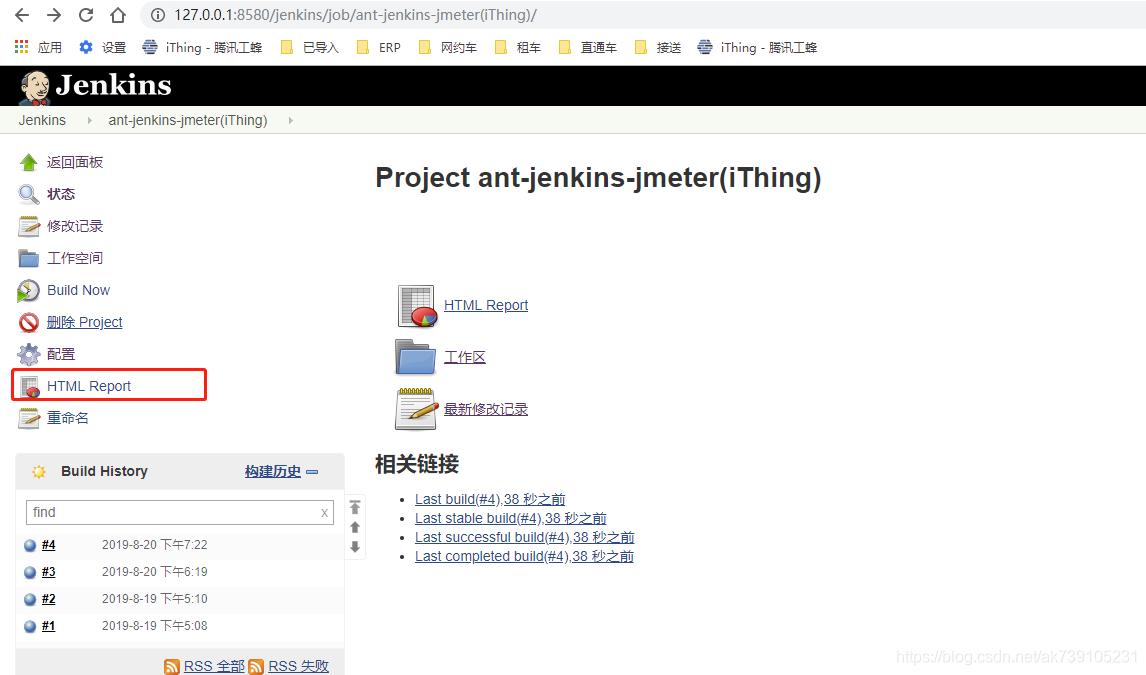The height and width of the screenshot is (675, 1146).
Task: Click the 2019-8-20 下午6:19 build timestamp
Action: pos(154,572)
